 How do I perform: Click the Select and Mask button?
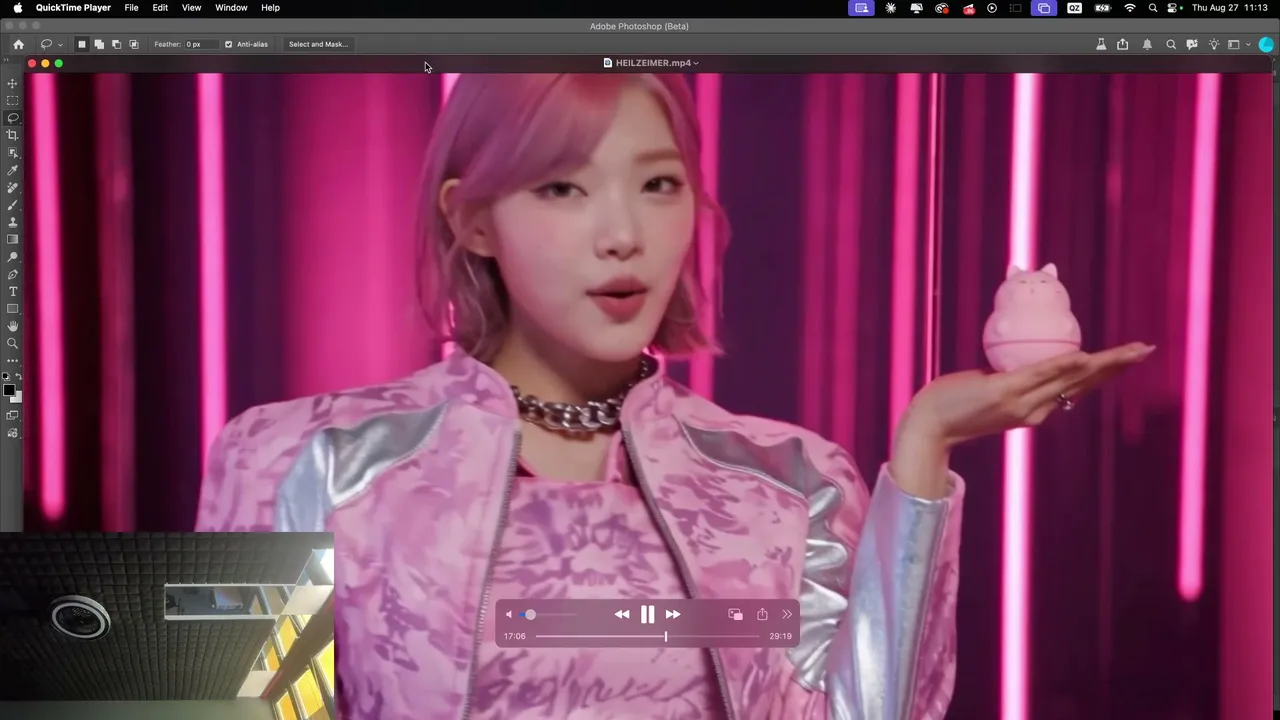pyautogui.click(x=318, y=44)
